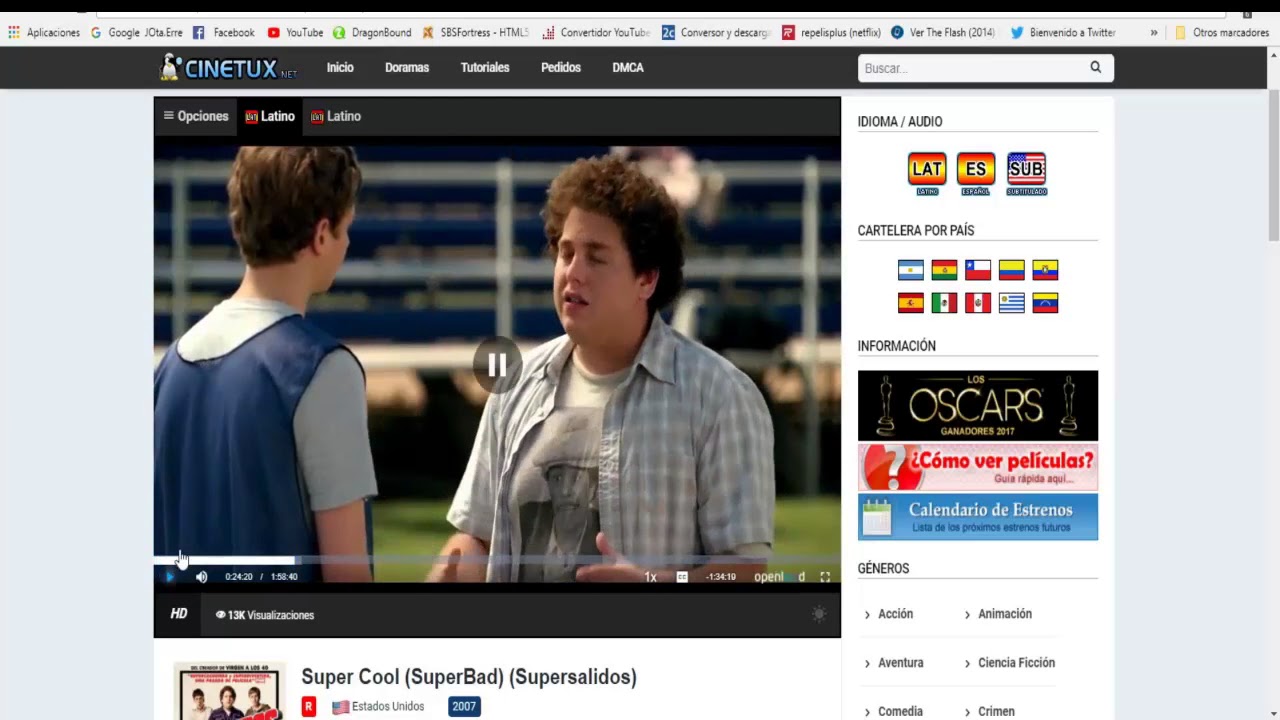This screenshot has width=1280, height=720.
Task: Open the player Opciones menu
Action: [x=196, y=116]
